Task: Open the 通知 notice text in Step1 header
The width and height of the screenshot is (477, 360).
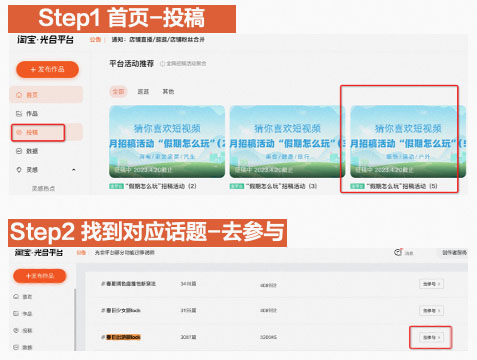Action: point(158,39)
